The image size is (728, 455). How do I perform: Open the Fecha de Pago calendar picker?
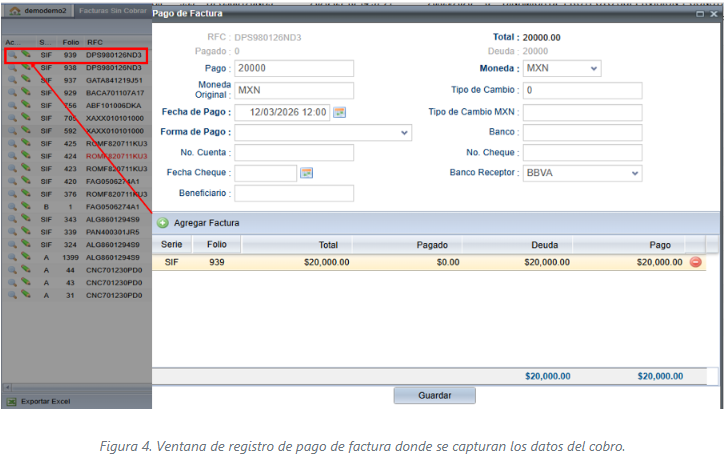click(x=339, y=112)
